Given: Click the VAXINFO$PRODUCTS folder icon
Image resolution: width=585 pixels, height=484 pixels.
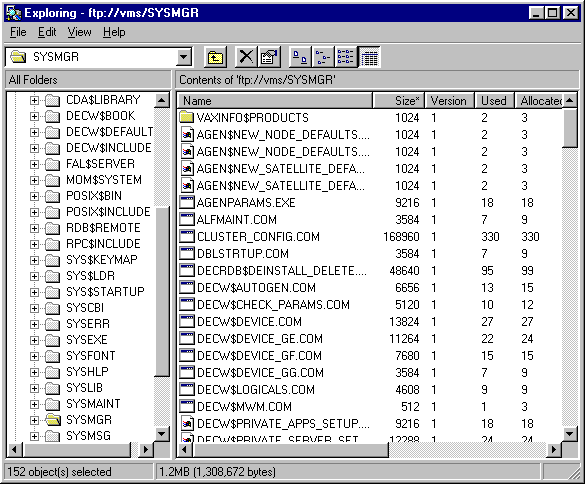Looking at the screenshot, I should [x=187, y=118].
